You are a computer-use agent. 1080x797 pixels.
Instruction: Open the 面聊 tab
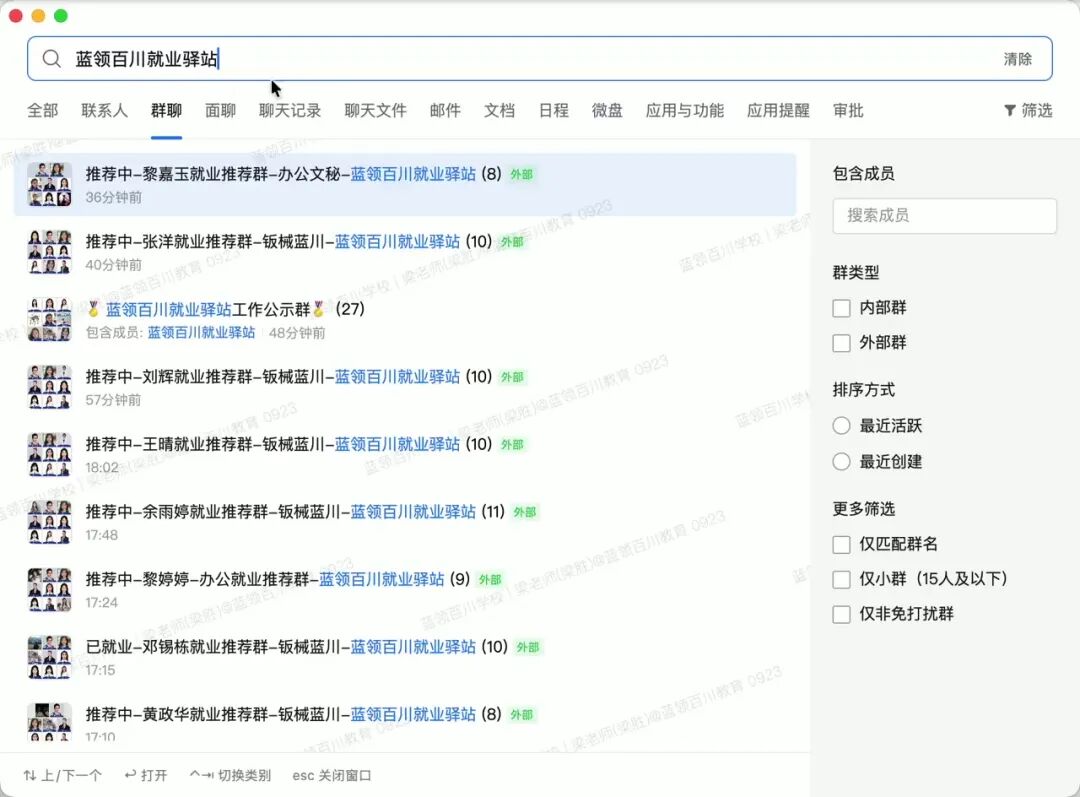pyautogui.click(x=220, y=110)
